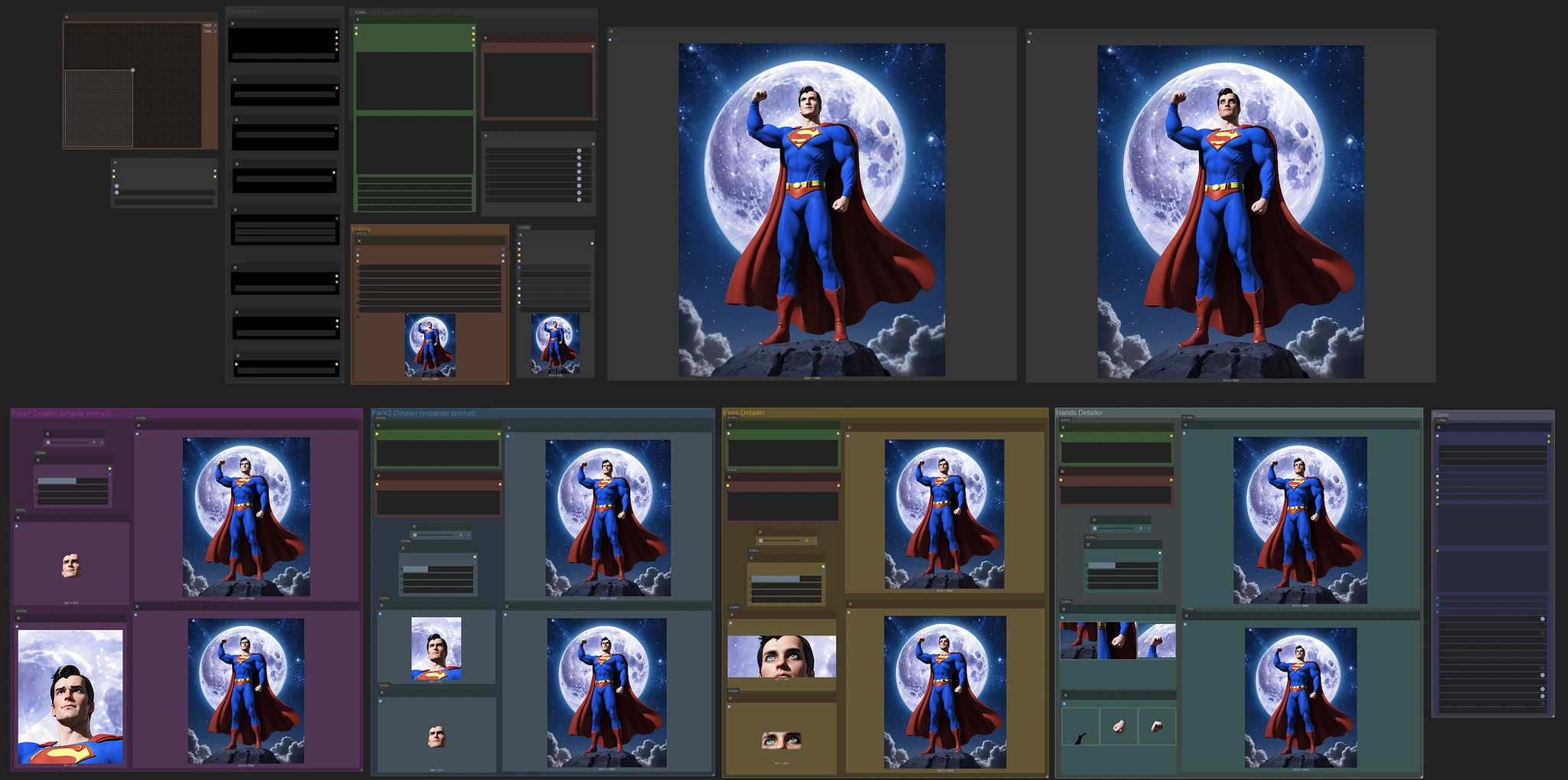Open the Hands crop showing raised fist on moon
Image resolution: width=1568 pixels, height=780 pixels.
click(x=1156, y=641)
